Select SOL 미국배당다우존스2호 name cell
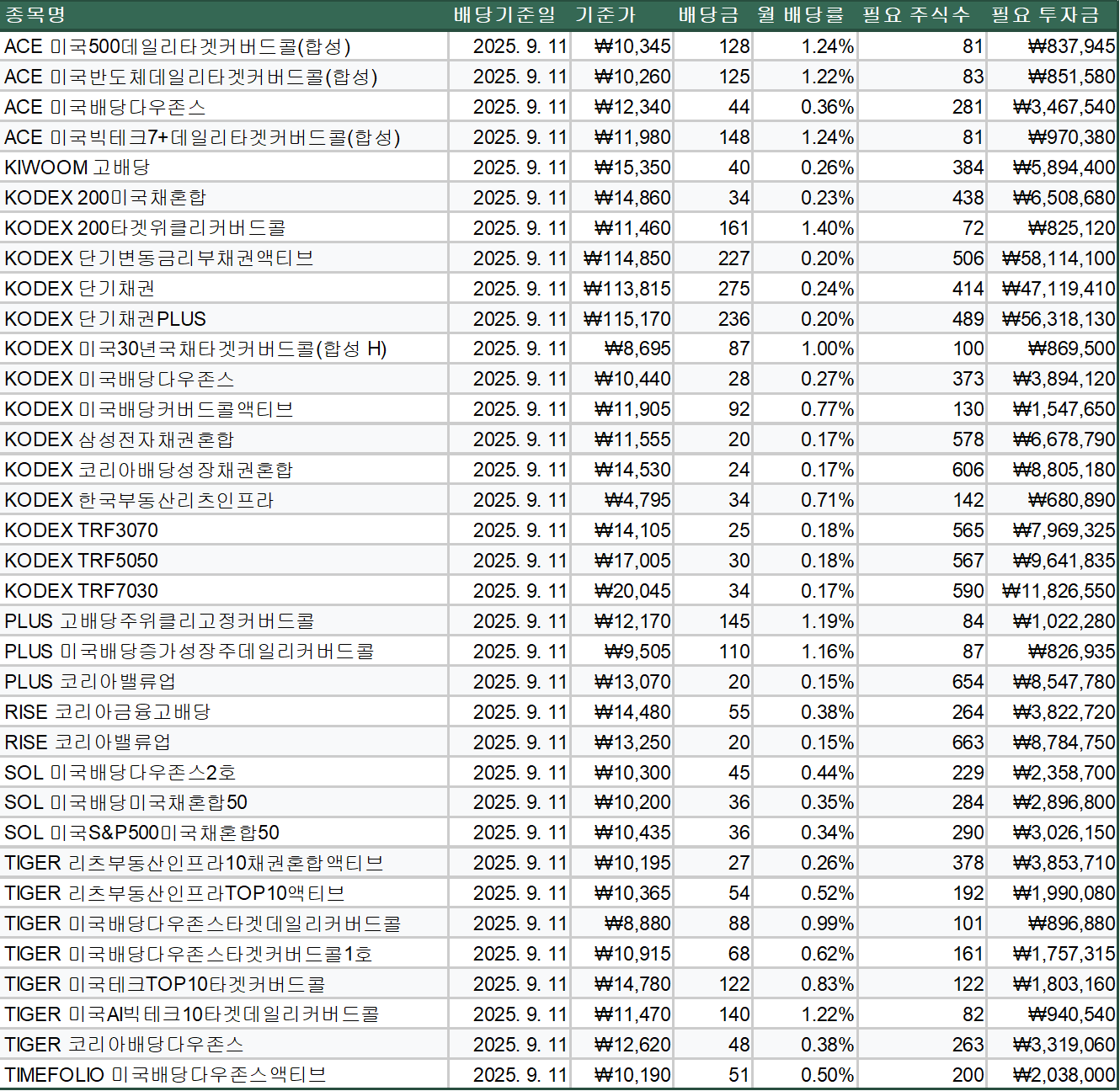The height and width of the screenshot is (1091, 1120). click(224, 773)
